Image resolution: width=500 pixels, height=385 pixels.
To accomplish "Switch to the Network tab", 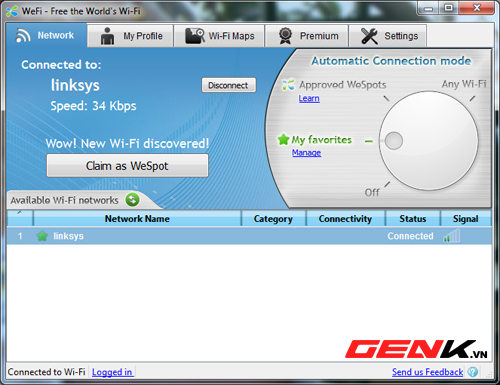I will click(x=47, y=35).
